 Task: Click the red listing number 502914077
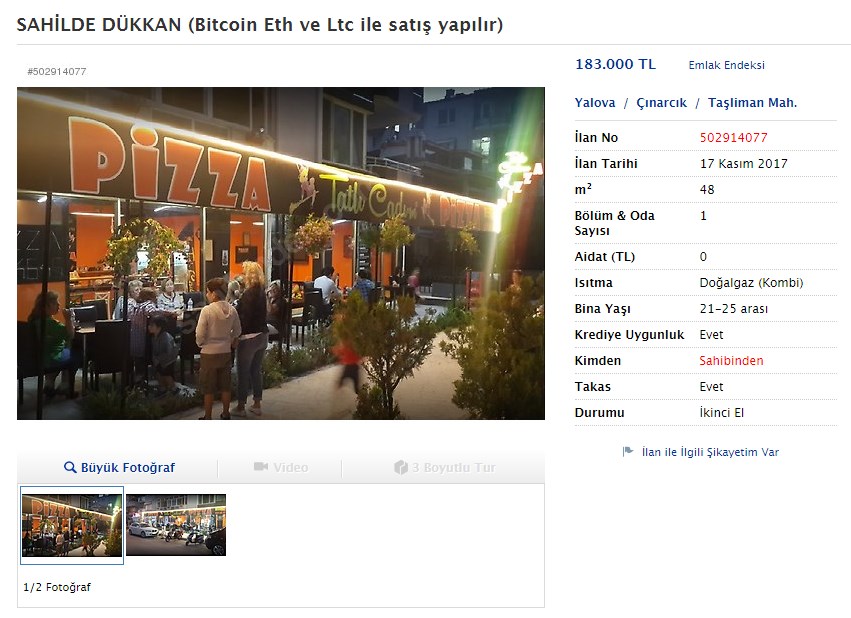(733, 138)
